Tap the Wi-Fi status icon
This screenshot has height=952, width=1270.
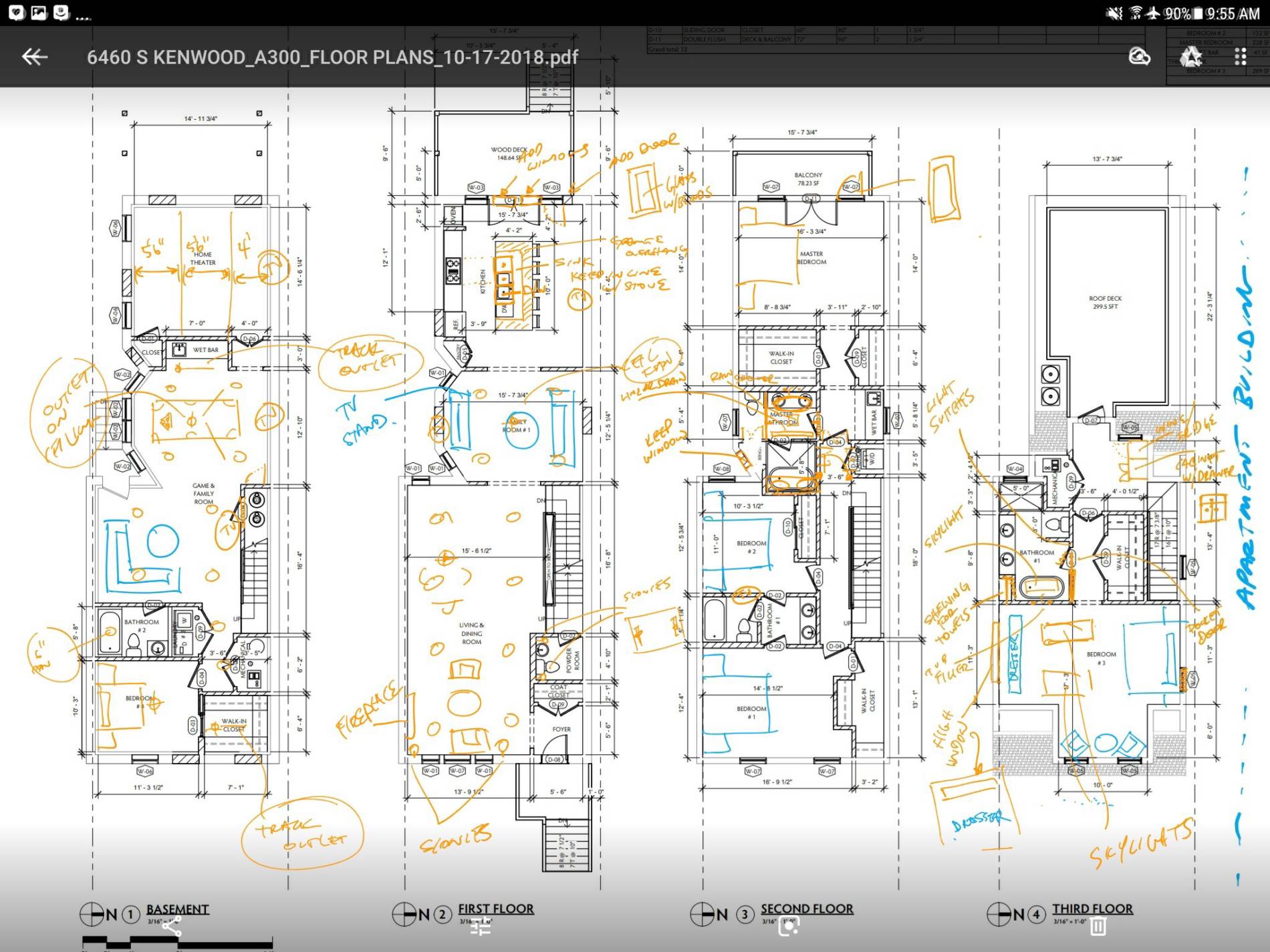pos(1135,13)
